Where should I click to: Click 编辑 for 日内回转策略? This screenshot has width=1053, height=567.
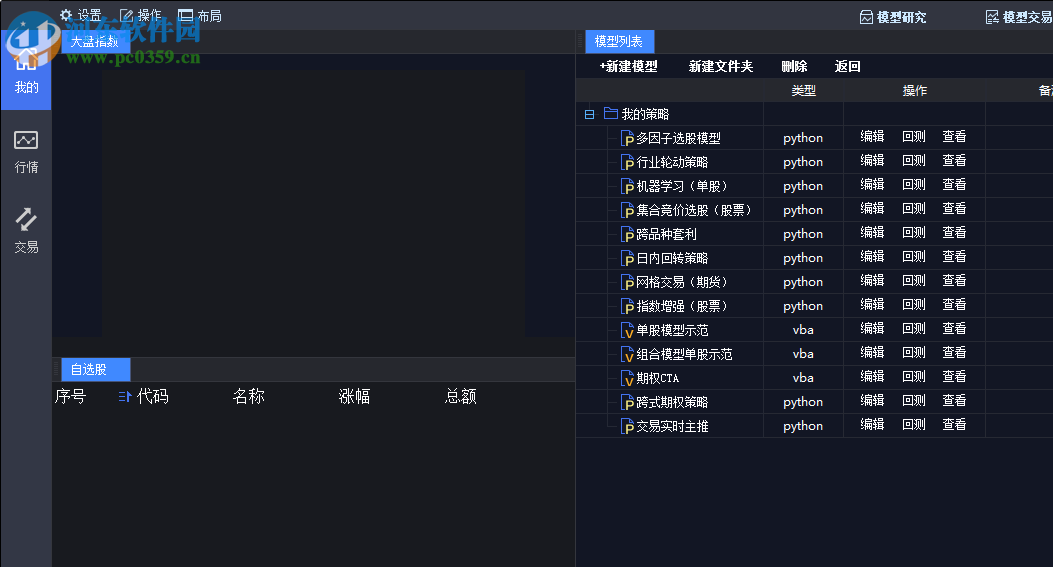point(872,257)
